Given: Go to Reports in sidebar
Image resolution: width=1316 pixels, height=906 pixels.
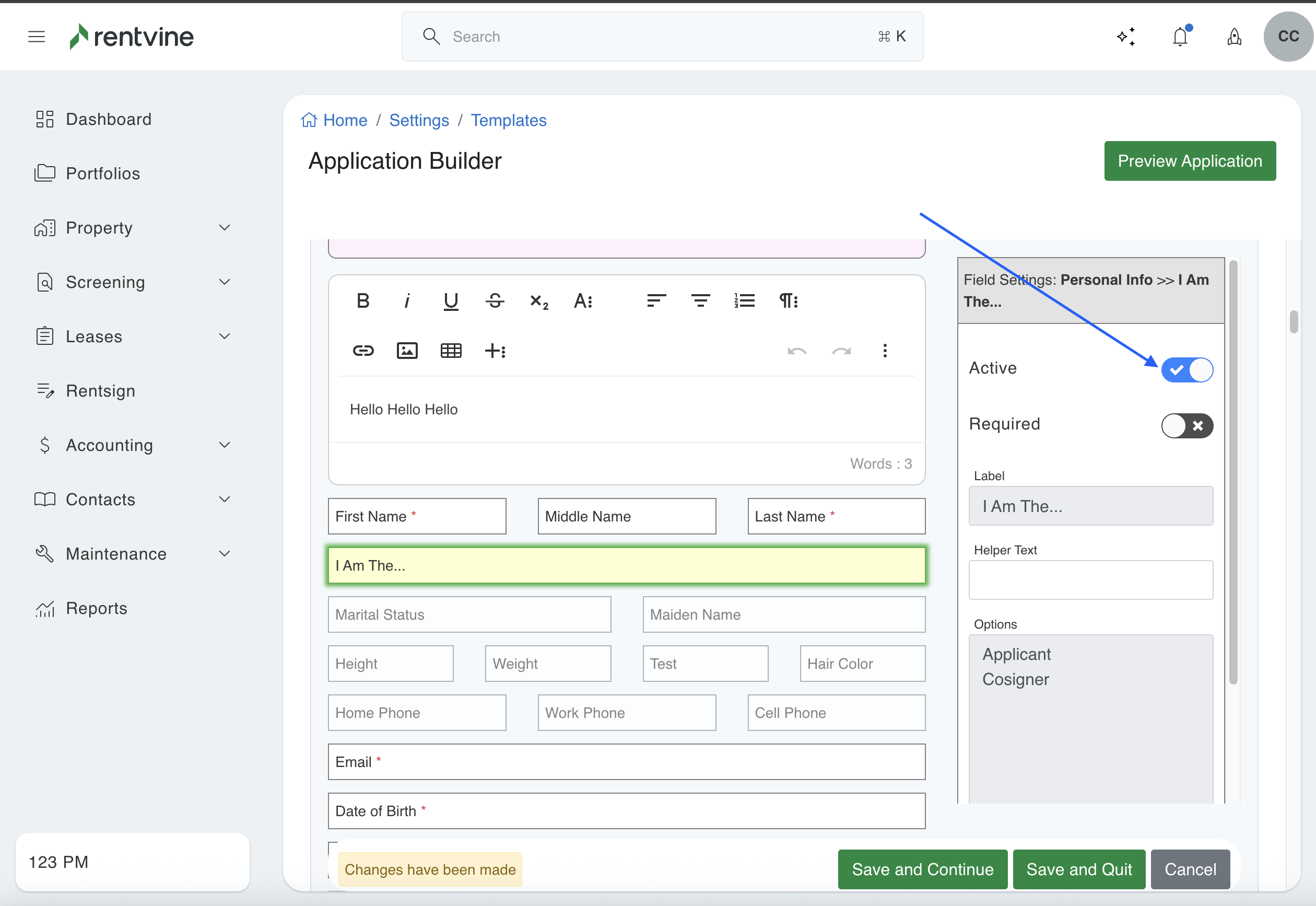Looking at the screenshot, I should point(97,608).
